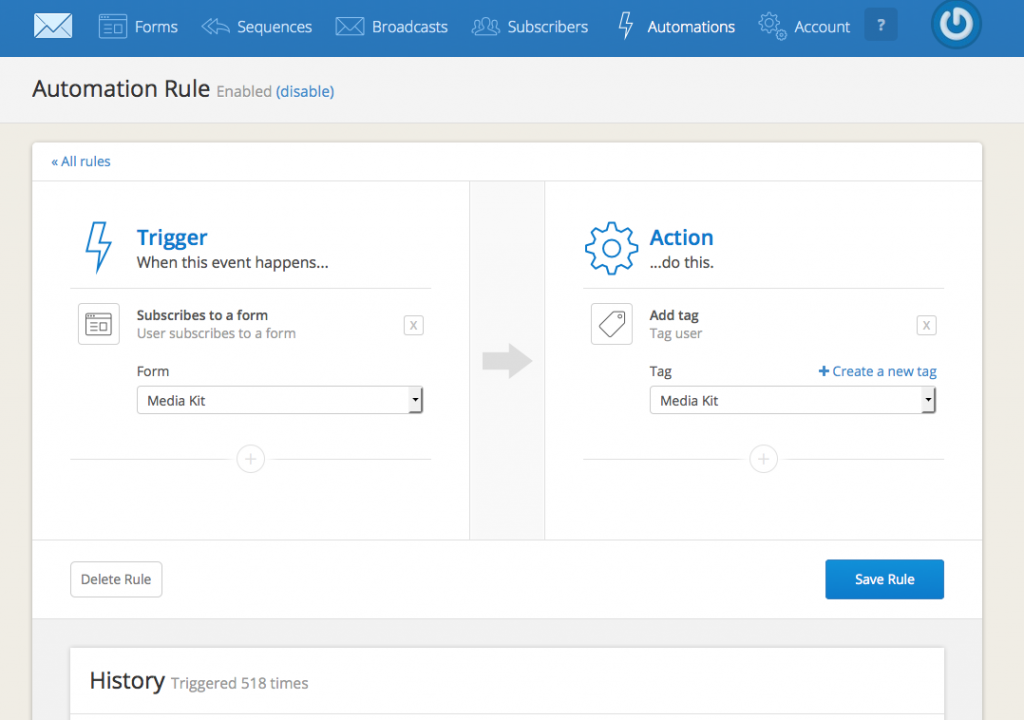Add another action with the plus button
Screen dimensions: 1024x720
[763, 459]
